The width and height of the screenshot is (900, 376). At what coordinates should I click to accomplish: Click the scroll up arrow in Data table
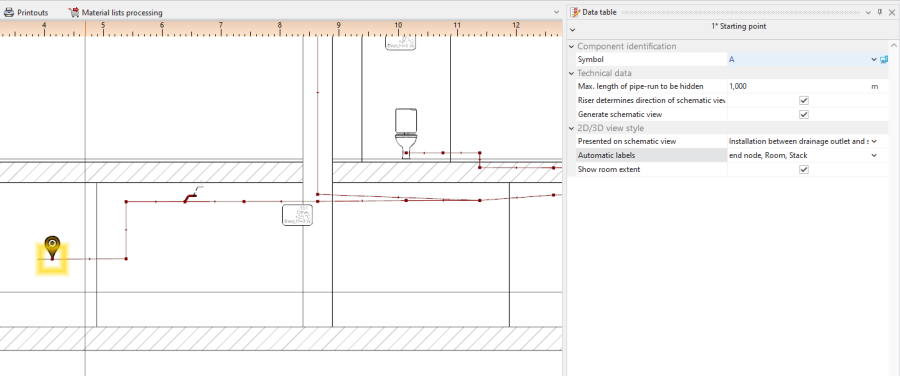click(894, 45)
